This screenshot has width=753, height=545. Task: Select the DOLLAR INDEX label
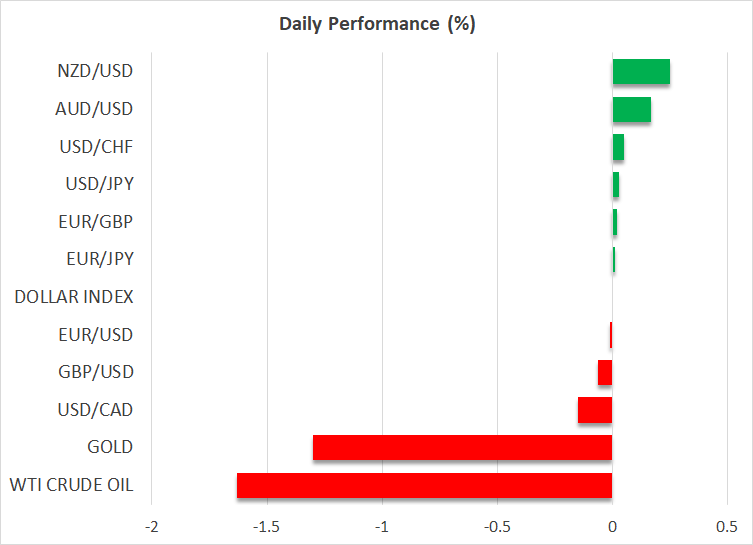(74, 297)
